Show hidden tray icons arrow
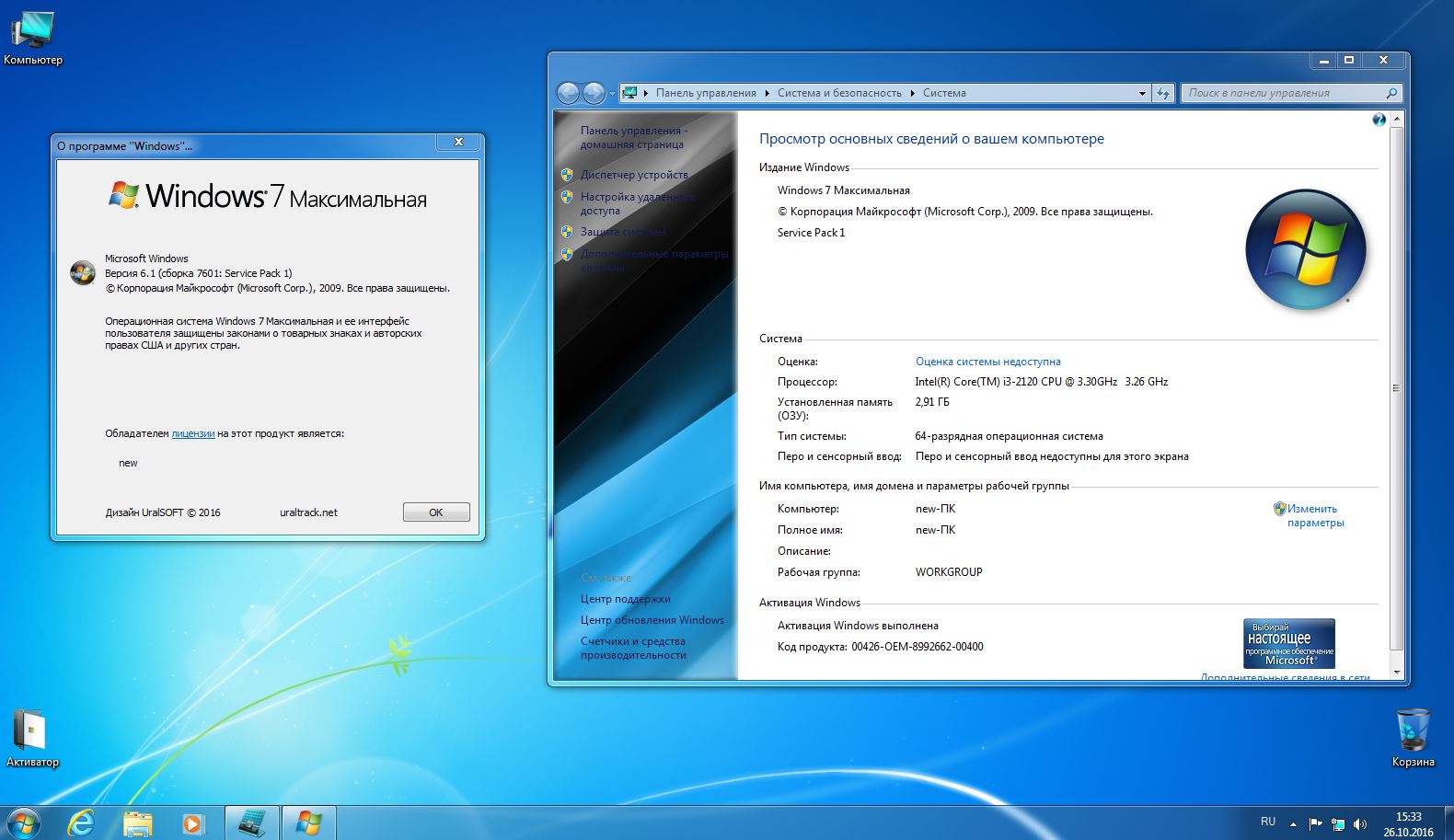This screenshot has width=1454, height=840. click(x=1293, y=824)
